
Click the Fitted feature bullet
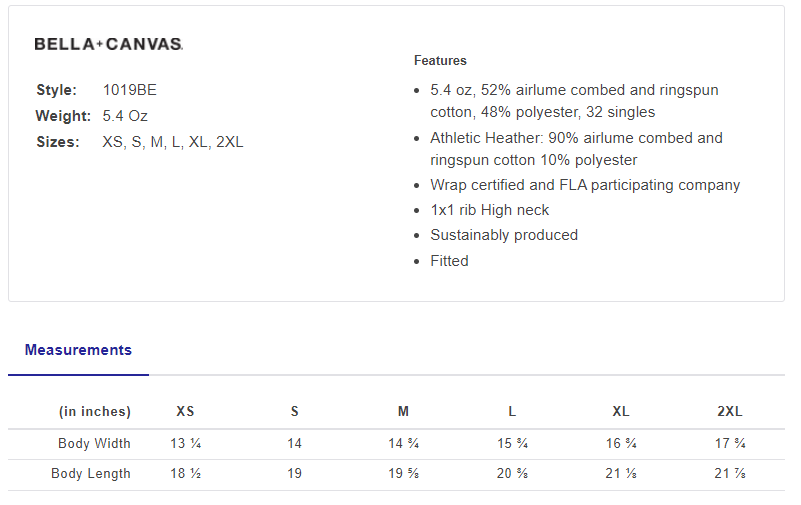[449, 261]
